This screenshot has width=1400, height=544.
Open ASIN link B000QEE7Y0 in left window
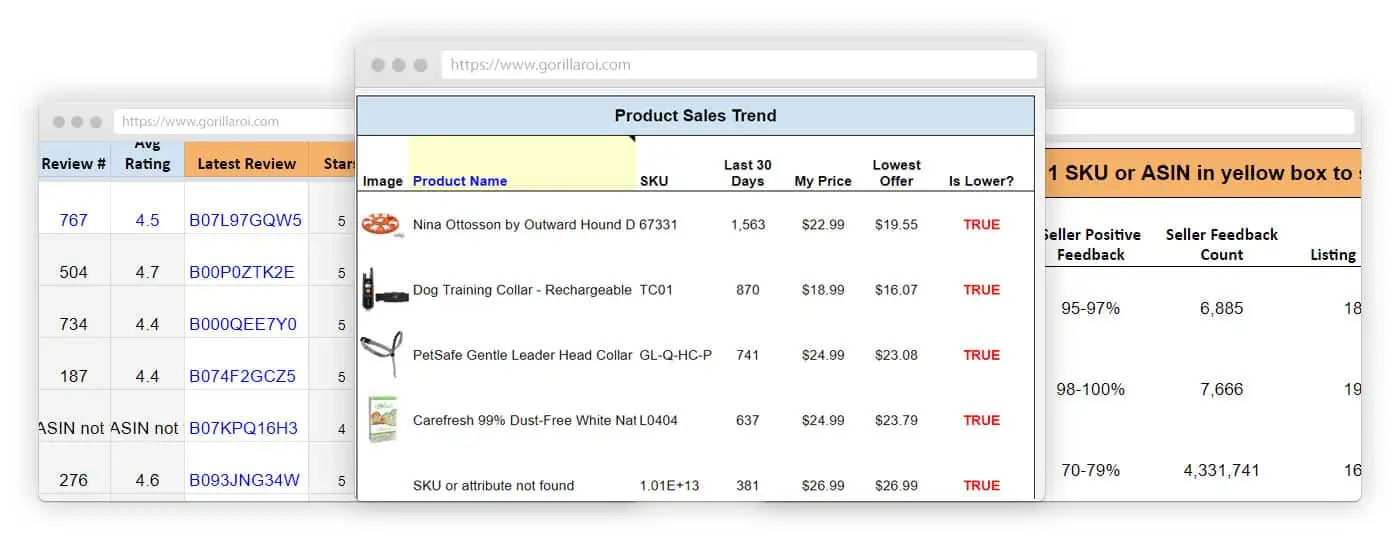point(243,324)
